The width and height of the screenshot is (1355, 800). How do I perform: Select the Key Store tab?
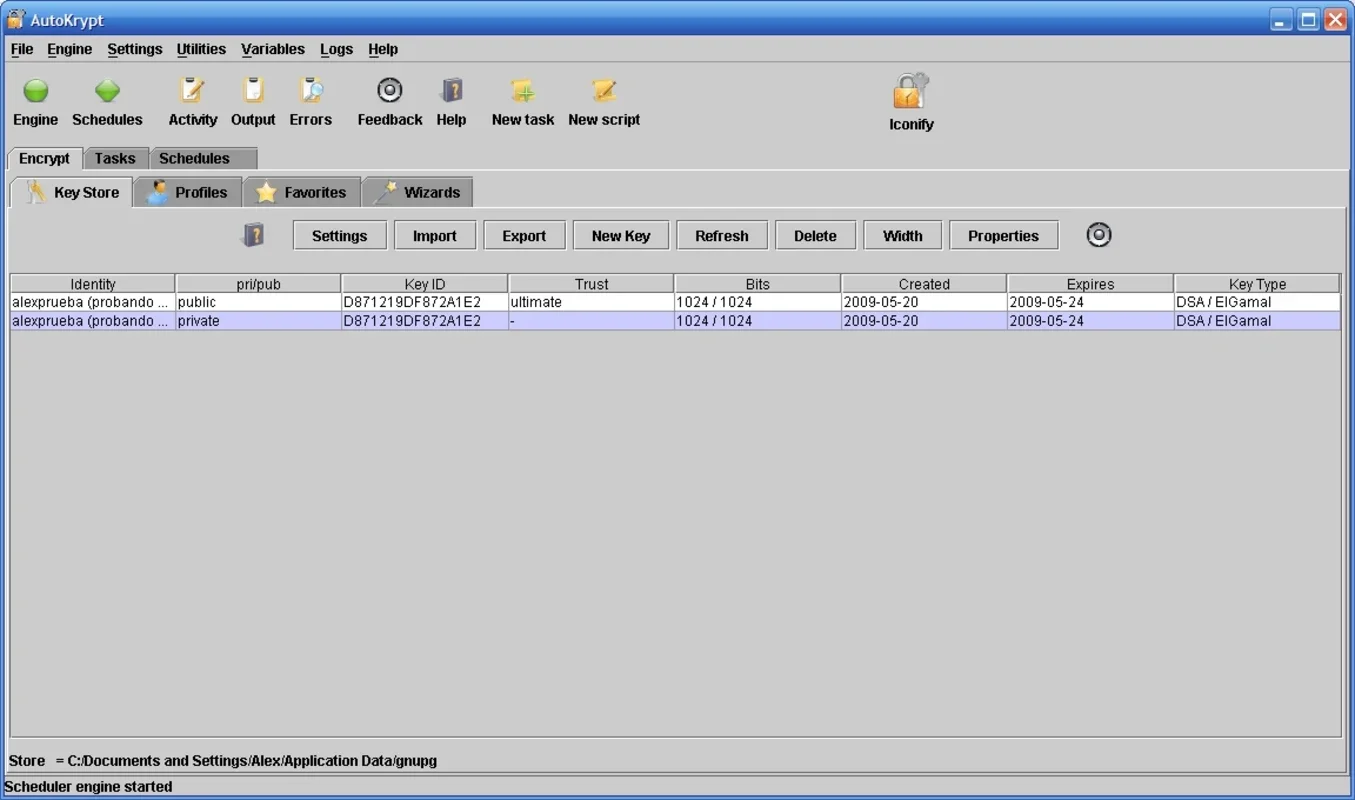71,192
